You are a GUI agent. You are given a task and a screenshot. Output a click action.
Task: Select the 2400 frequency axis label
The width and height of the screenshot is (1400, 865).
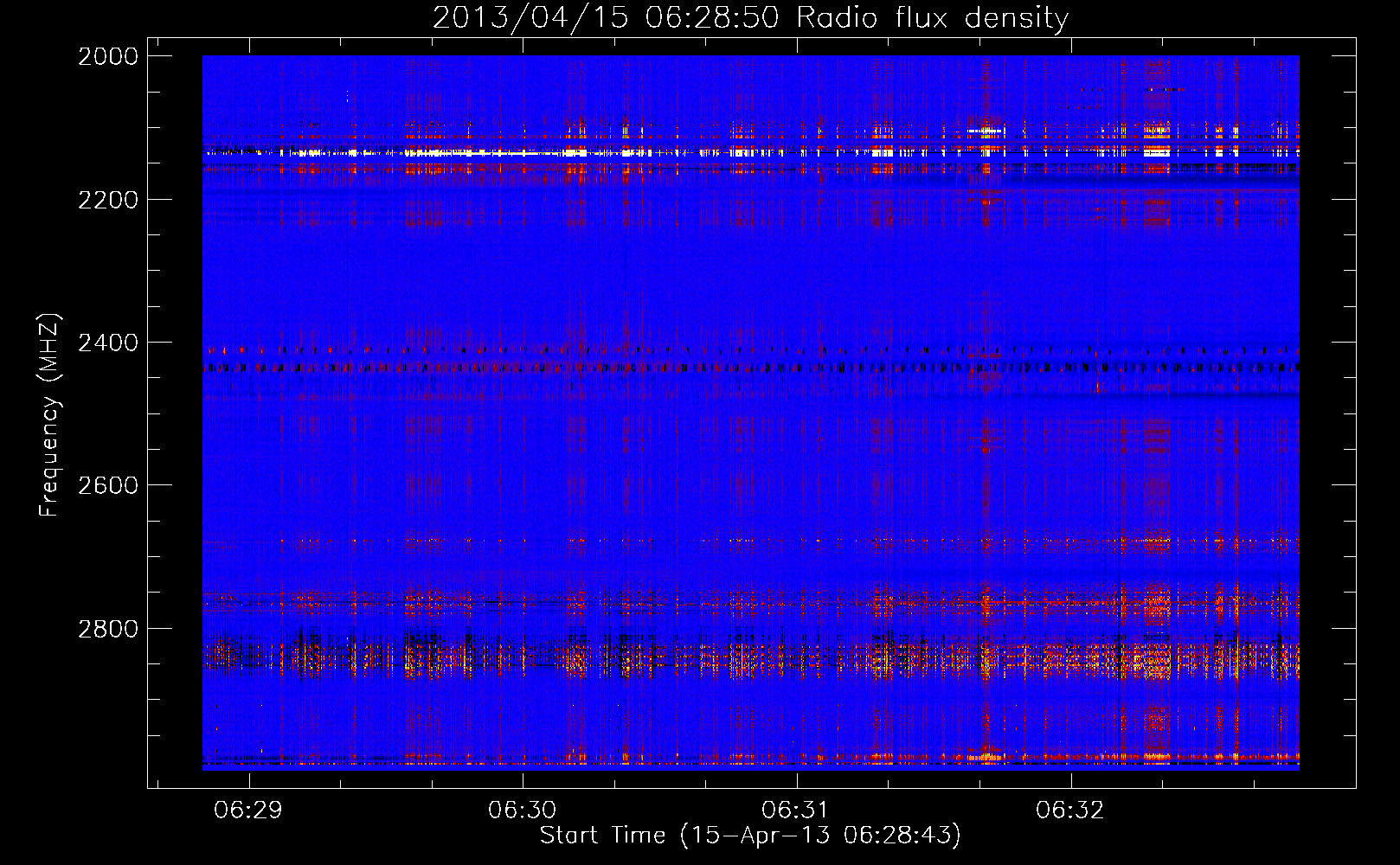pyautogui.click(x=108, y=343)
